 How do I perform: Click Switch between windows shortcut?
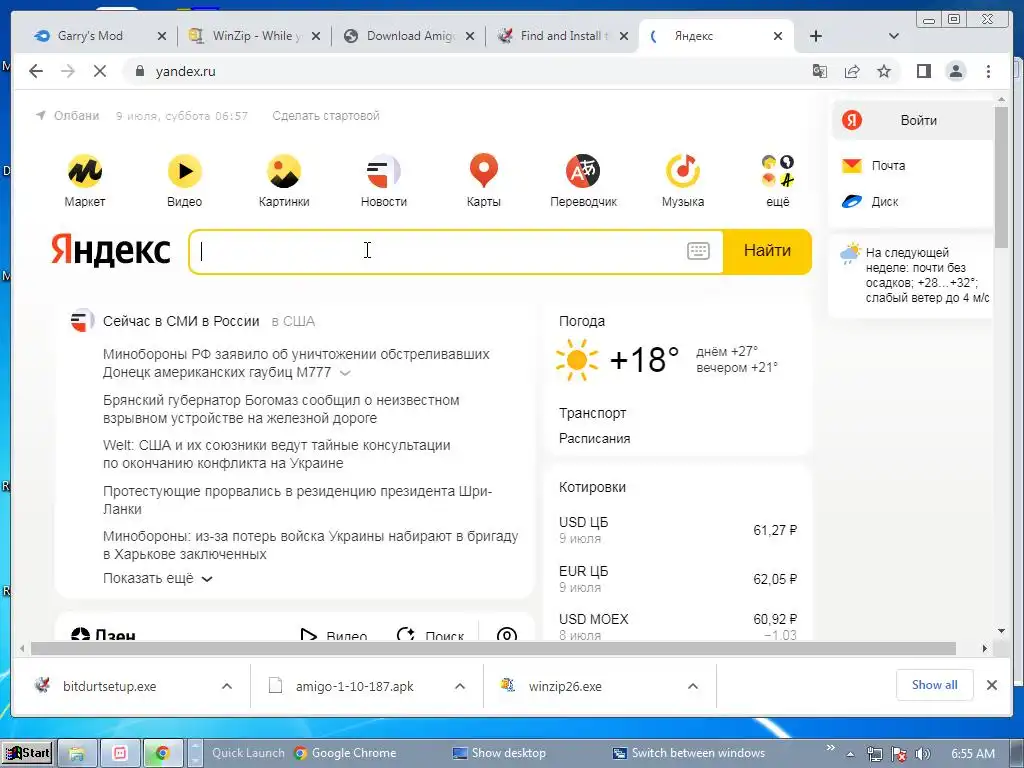point(688,753)
